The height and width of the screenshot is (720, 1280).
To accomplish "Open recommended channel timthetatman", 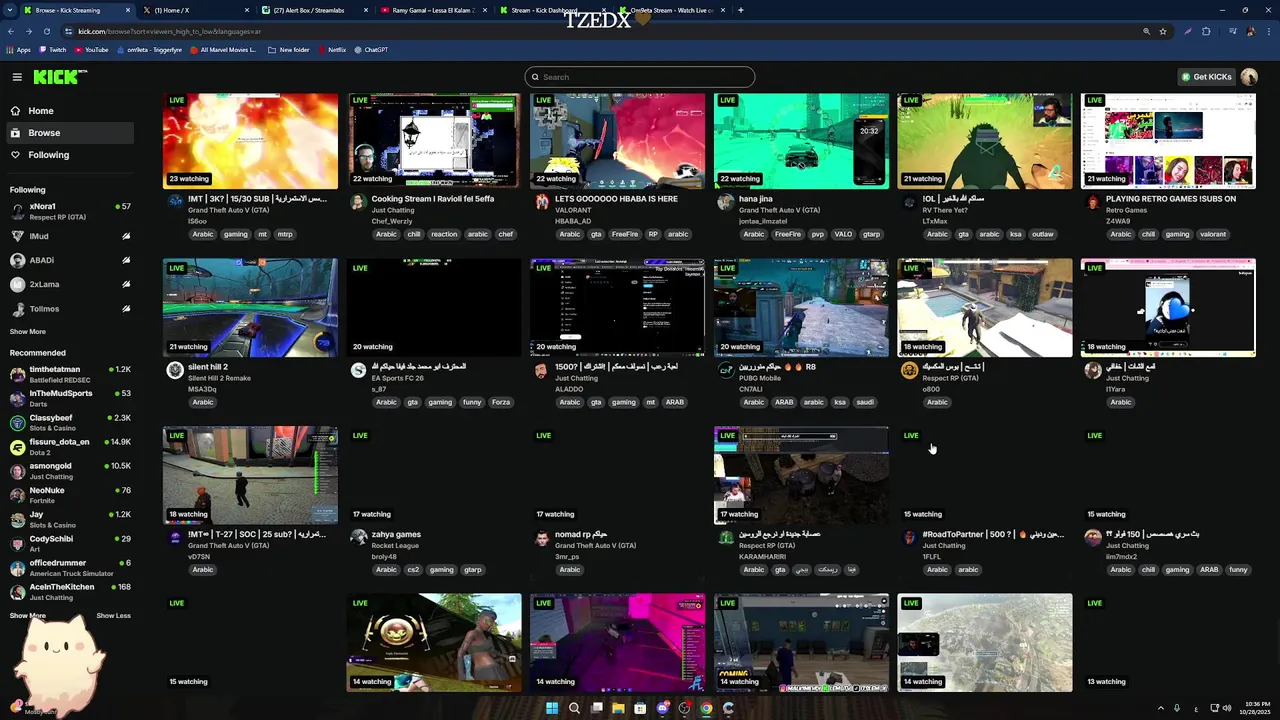I will coord(70,374).
